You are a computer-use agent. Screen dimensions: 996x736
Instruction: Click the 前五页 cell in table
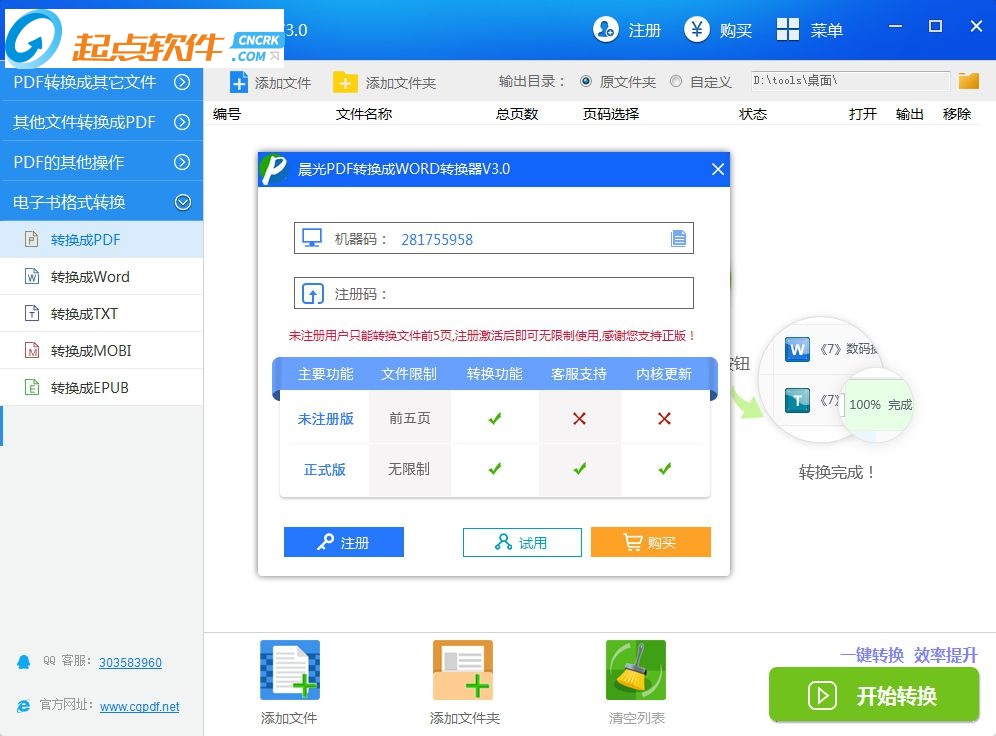(410, 418)
